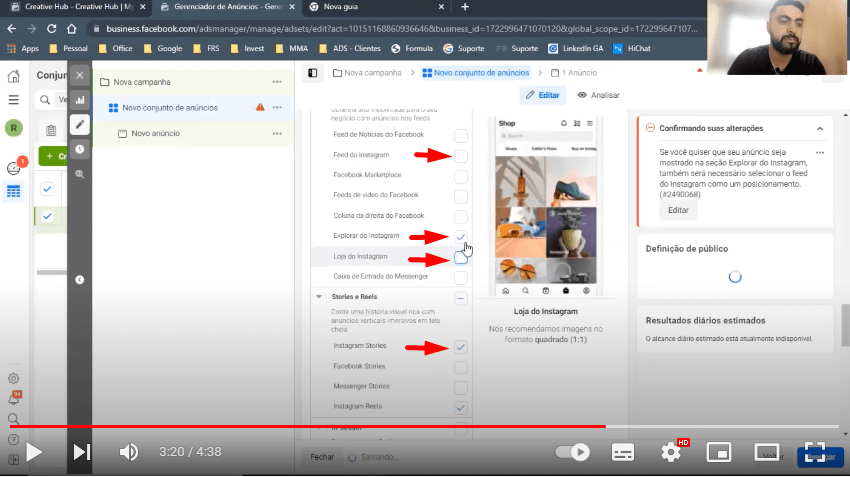
Task: Check Feed de Notícias do Facebook
Action: (x=461, y=136)
